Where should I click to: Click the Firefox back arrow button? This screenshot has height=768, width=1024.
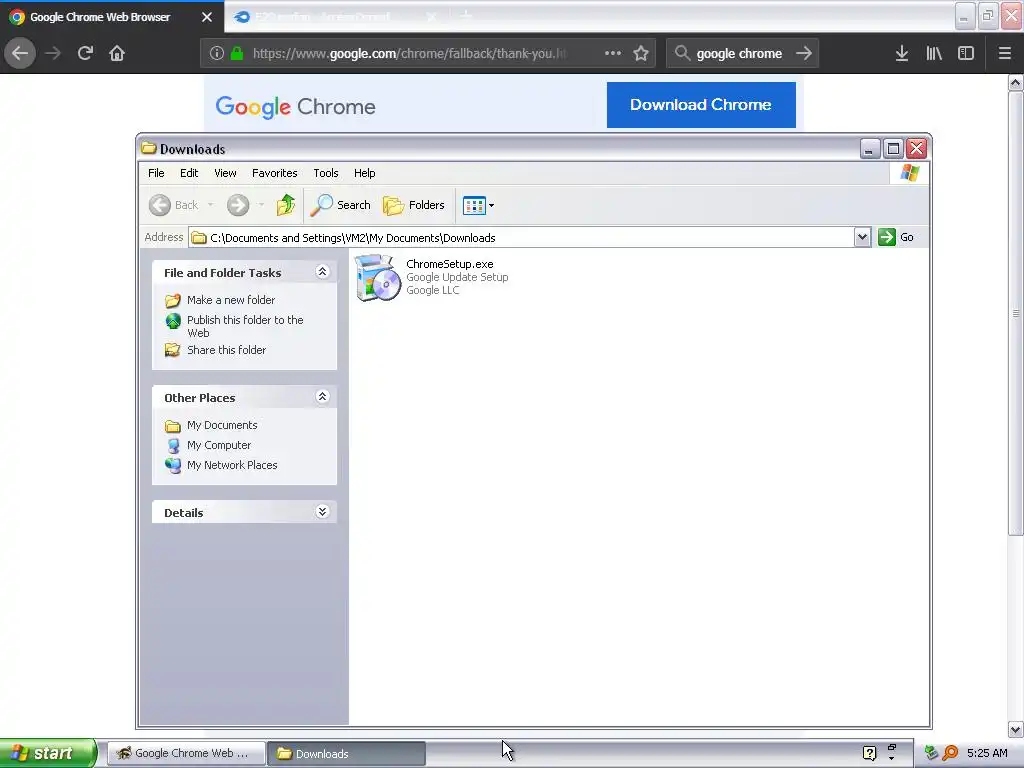20,53
